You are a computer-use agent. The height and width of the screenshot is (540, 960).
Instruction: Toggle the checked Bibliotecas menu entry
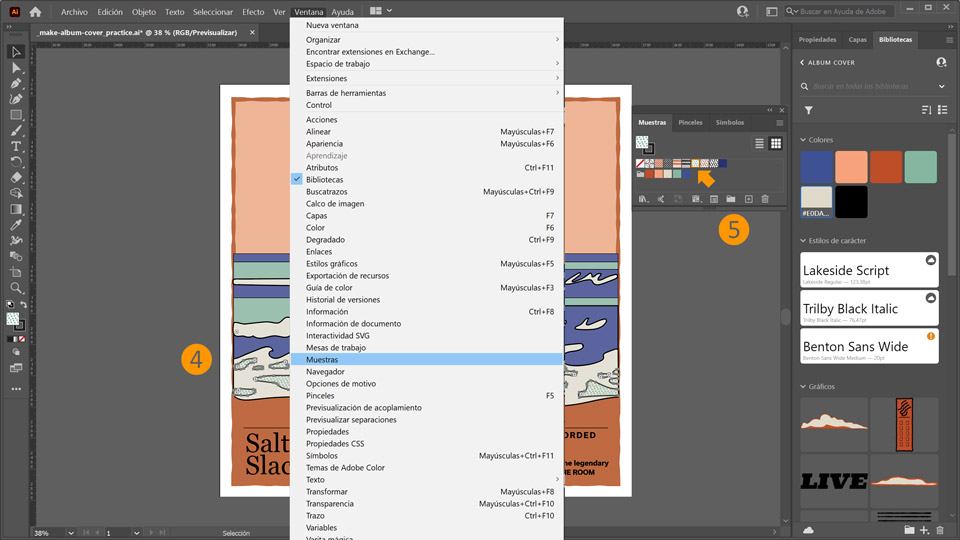pos(324,180)
